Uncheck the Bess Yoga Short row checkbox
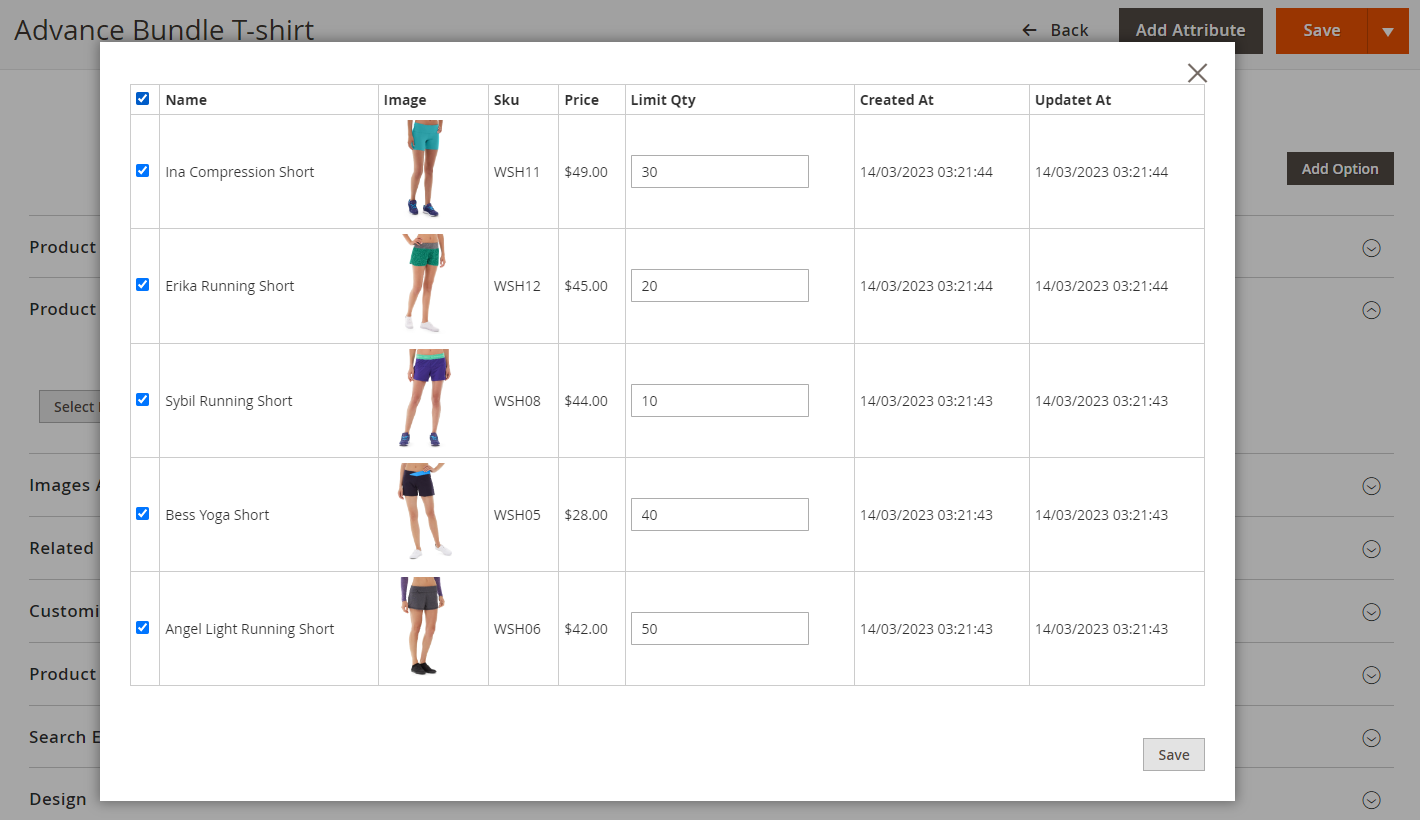This screenshot has height=820, width=1420. click(x=143, y=514)
